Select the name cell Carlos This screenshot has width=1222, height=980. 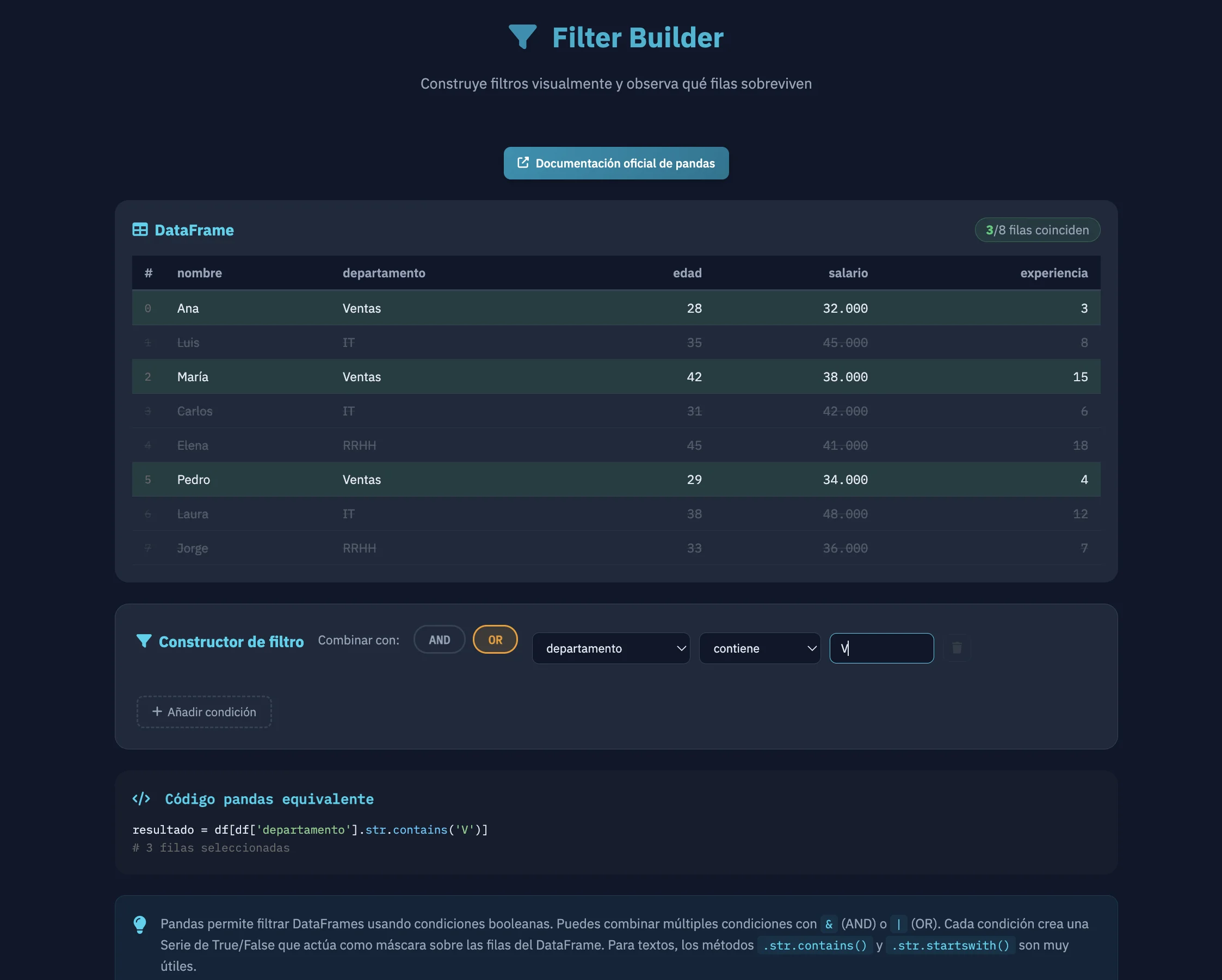[194, 411]
